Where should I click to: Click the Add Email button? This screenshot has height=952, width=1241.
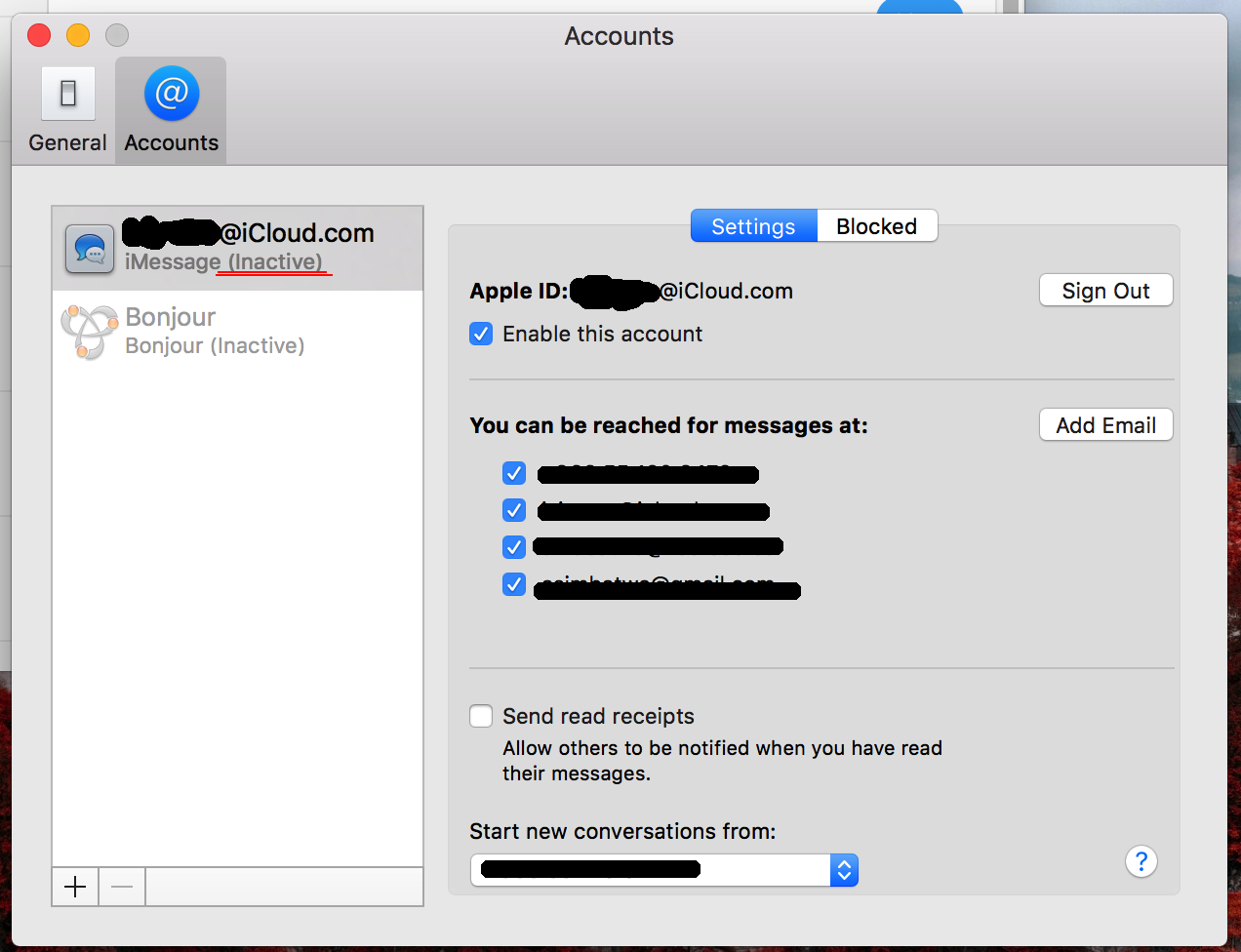tap(1105, 425)
